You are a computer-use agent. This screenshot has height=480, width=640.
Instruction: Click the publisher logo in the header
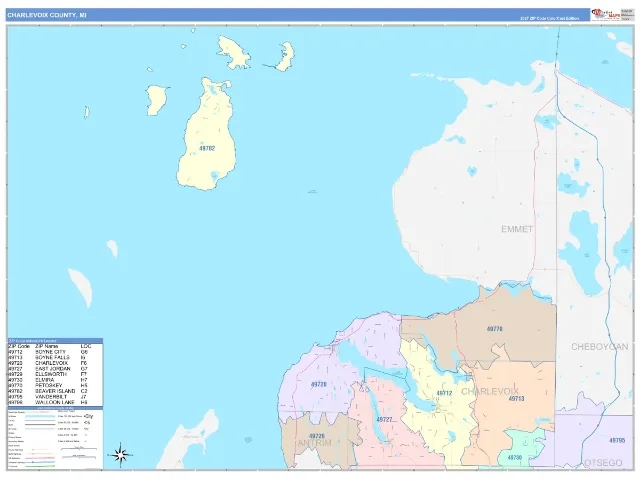[x=606, y=14]
